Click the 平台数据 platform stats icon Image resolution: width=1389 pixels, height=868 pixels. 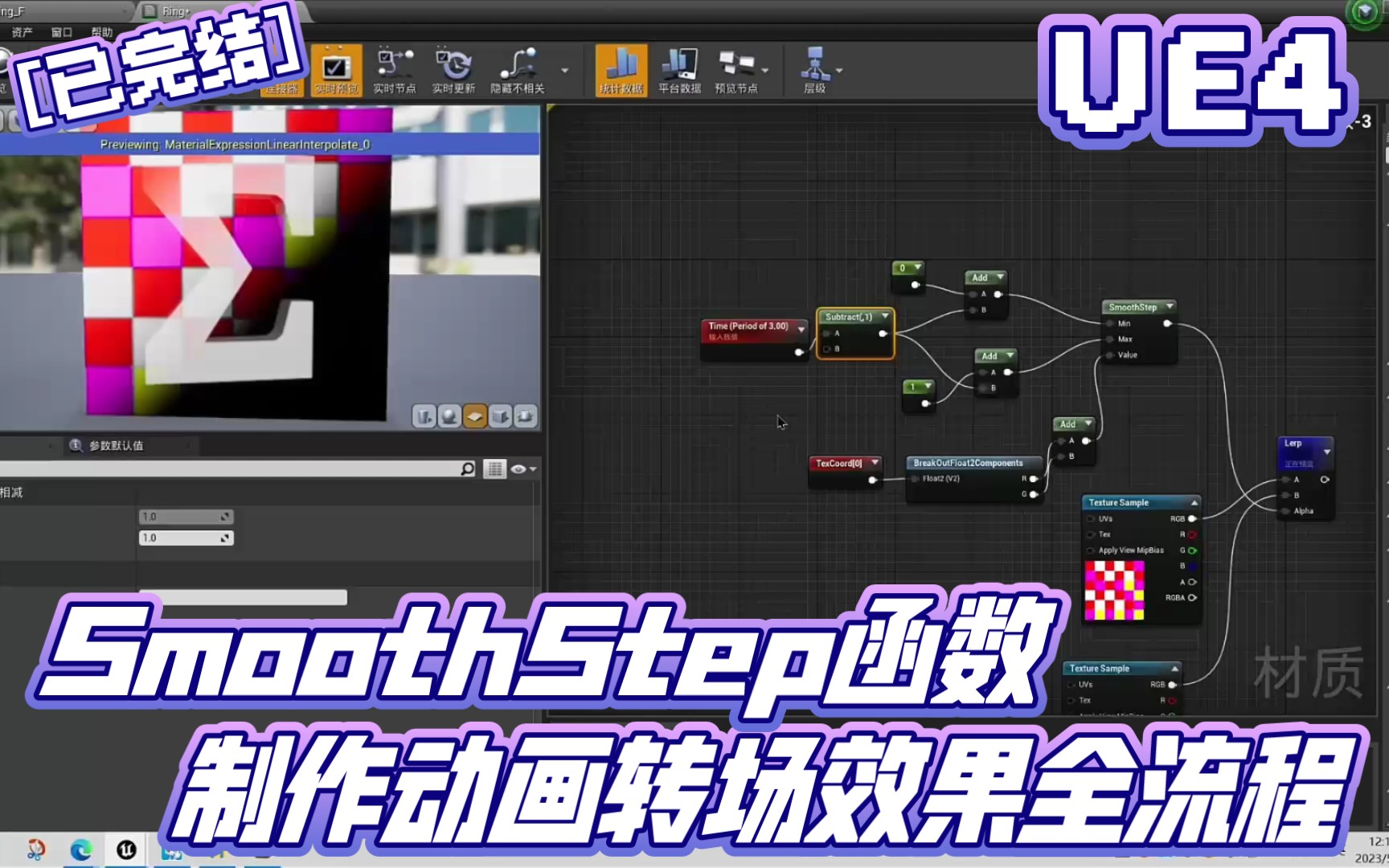[679, 65]
